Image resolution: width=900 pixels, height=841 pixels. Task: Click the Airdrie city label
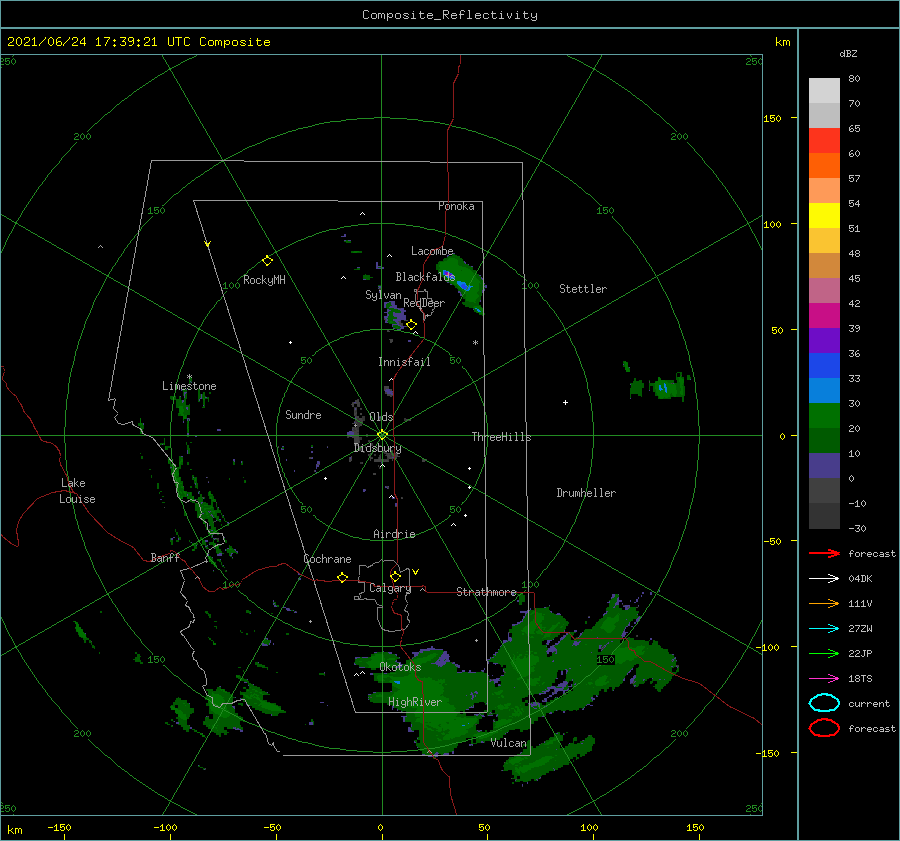click(x=394, y=534)
